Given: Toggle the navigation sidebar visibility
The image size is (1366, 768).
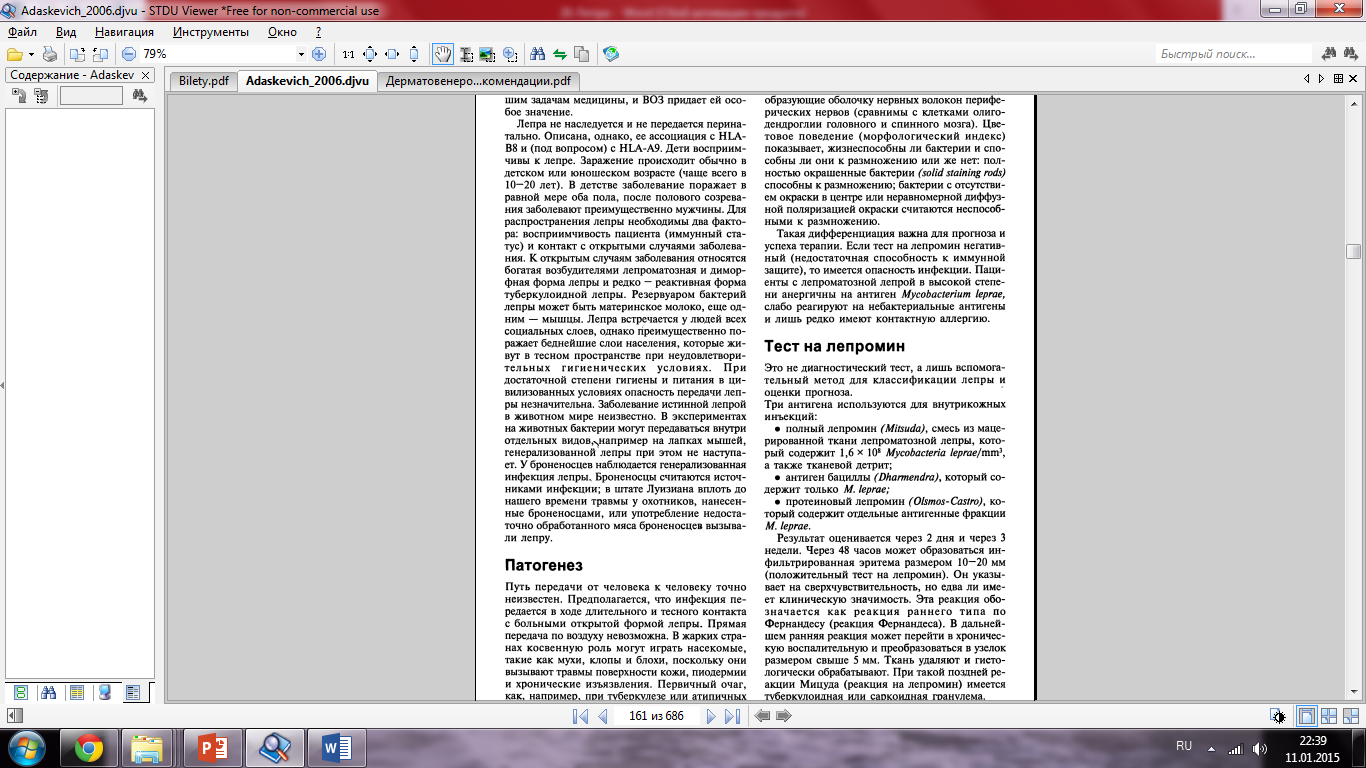Looking at the screenshot, I should click(13, 716).
